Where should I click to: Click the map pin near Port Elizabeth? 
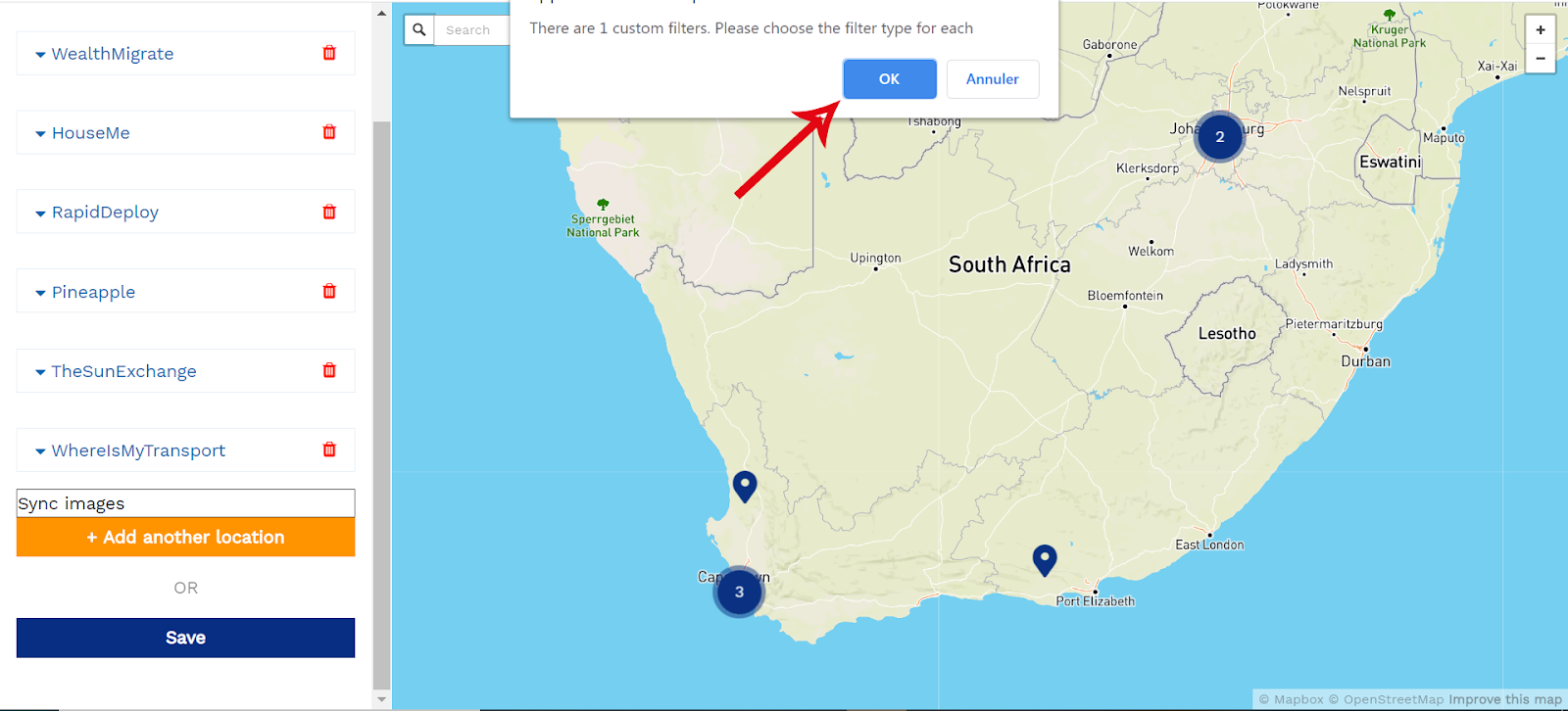tap(1045, 559)
